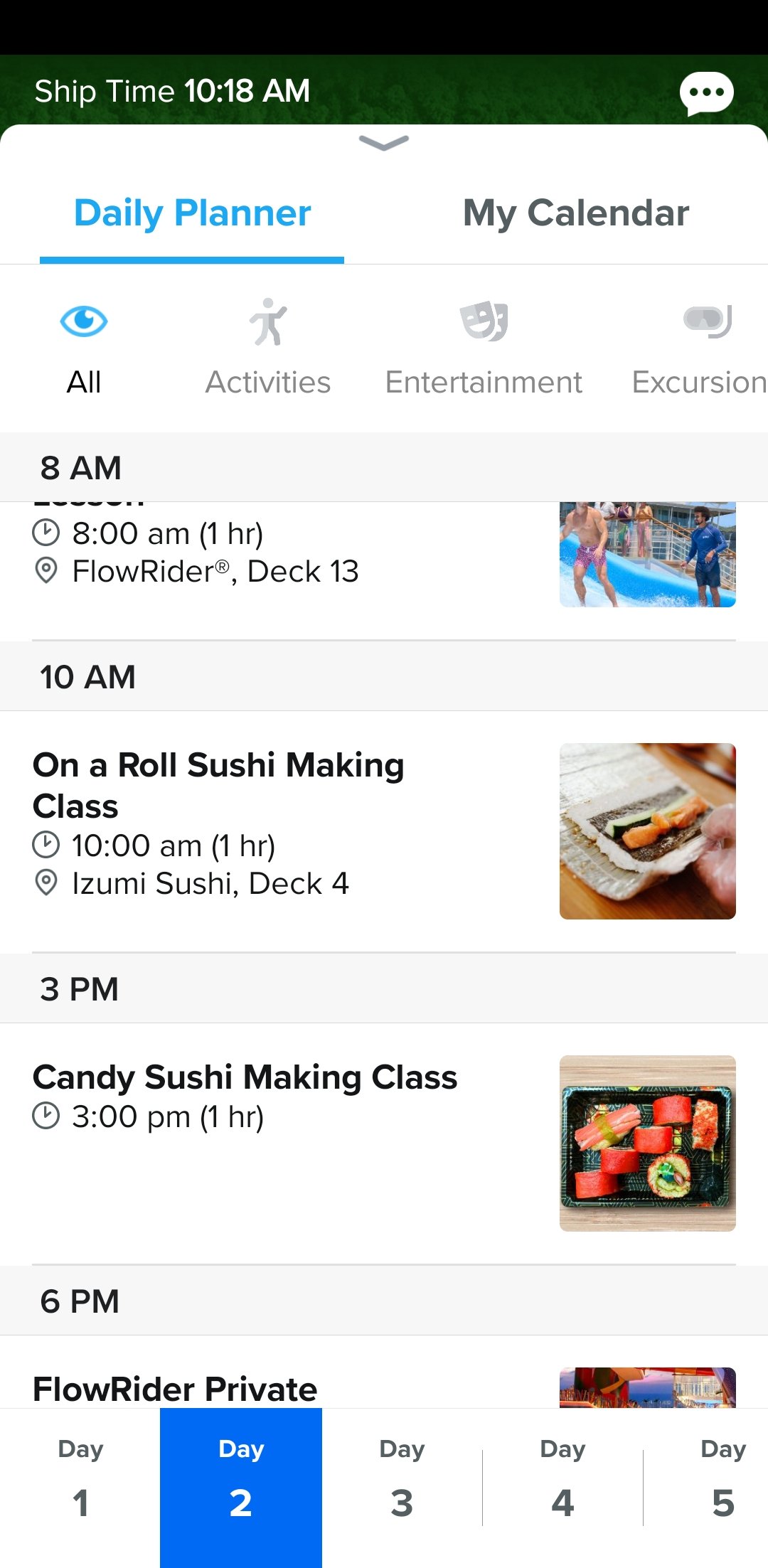Open the chat messages bubble icon
The width and height of the screenshot is (768, 1568).
(x=706, y=93)
